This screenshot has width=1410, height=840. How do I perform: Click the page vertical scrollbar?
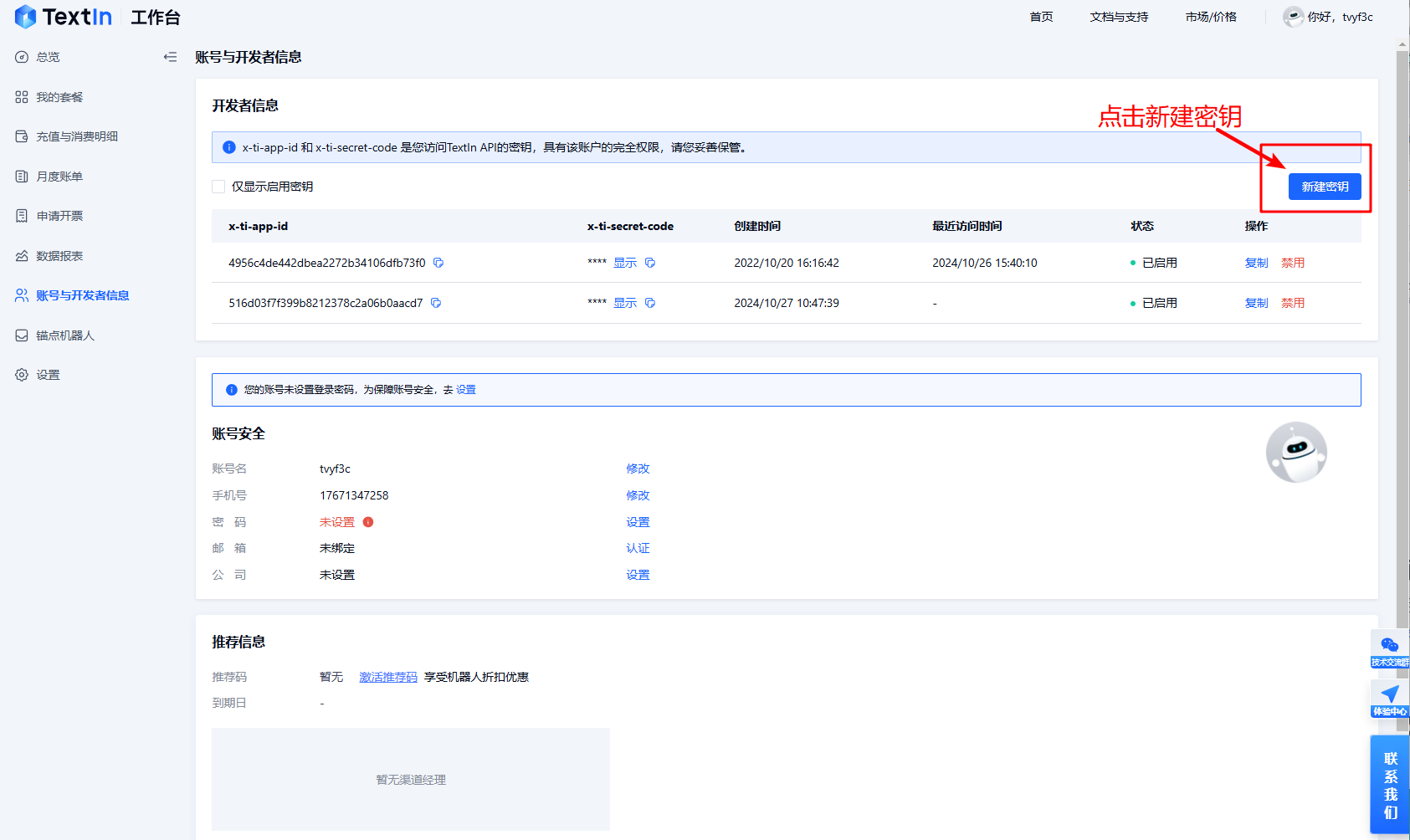(1402, 335)
